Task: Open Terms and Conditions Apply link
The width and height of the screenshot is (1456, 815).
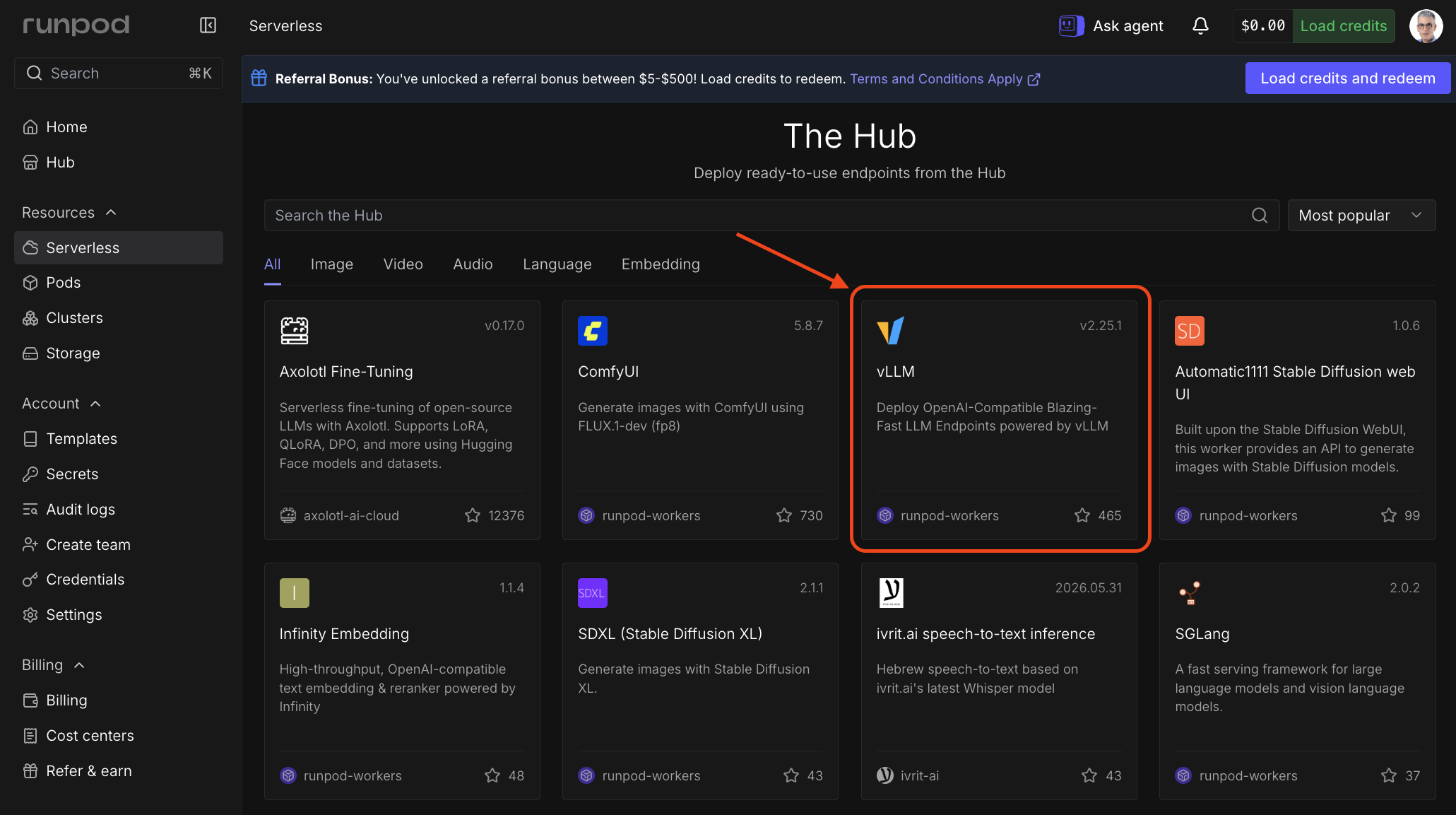Action: tap(945, 78)
